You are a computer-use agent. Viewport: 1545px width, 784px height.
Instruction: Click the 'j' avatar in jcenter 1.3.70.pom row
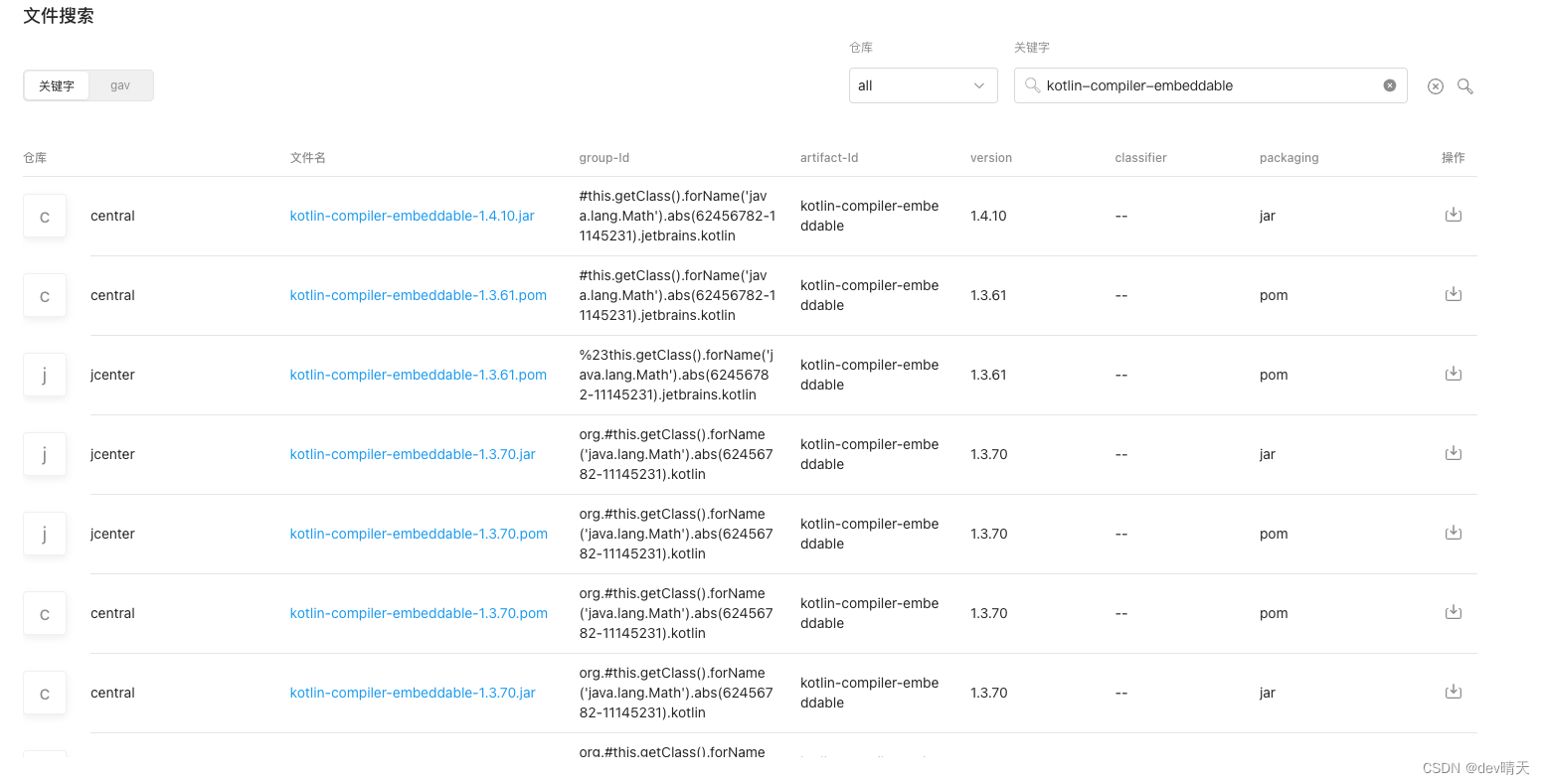[x=45, y=534]
